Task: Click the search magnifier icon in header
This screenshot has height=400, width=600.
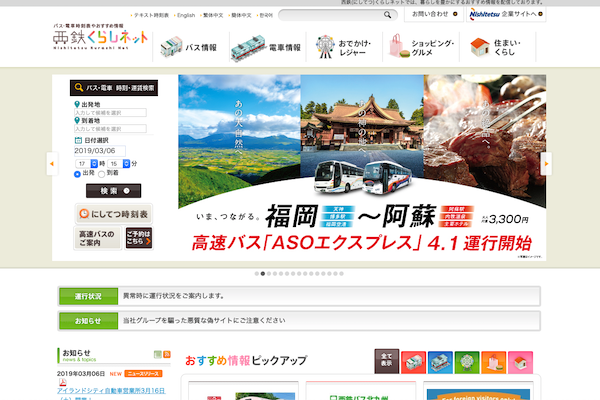Action: [387, 15]
